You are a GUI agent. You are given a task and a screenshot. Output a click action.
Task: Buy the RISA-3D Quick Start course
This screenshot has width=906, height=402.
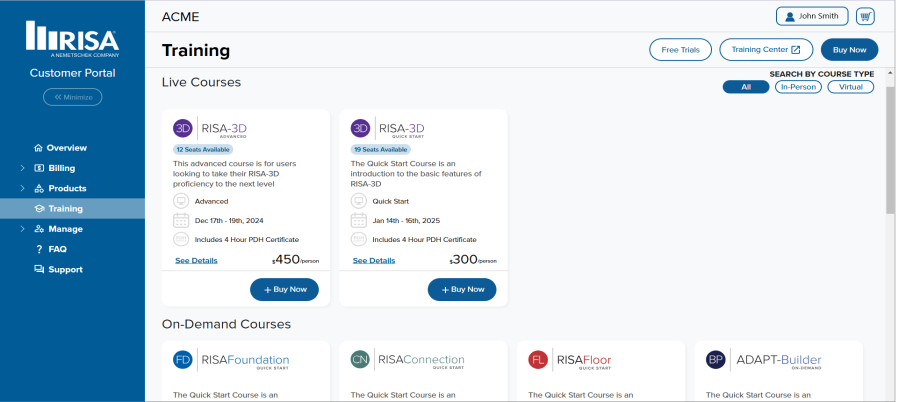pos(462,289)
